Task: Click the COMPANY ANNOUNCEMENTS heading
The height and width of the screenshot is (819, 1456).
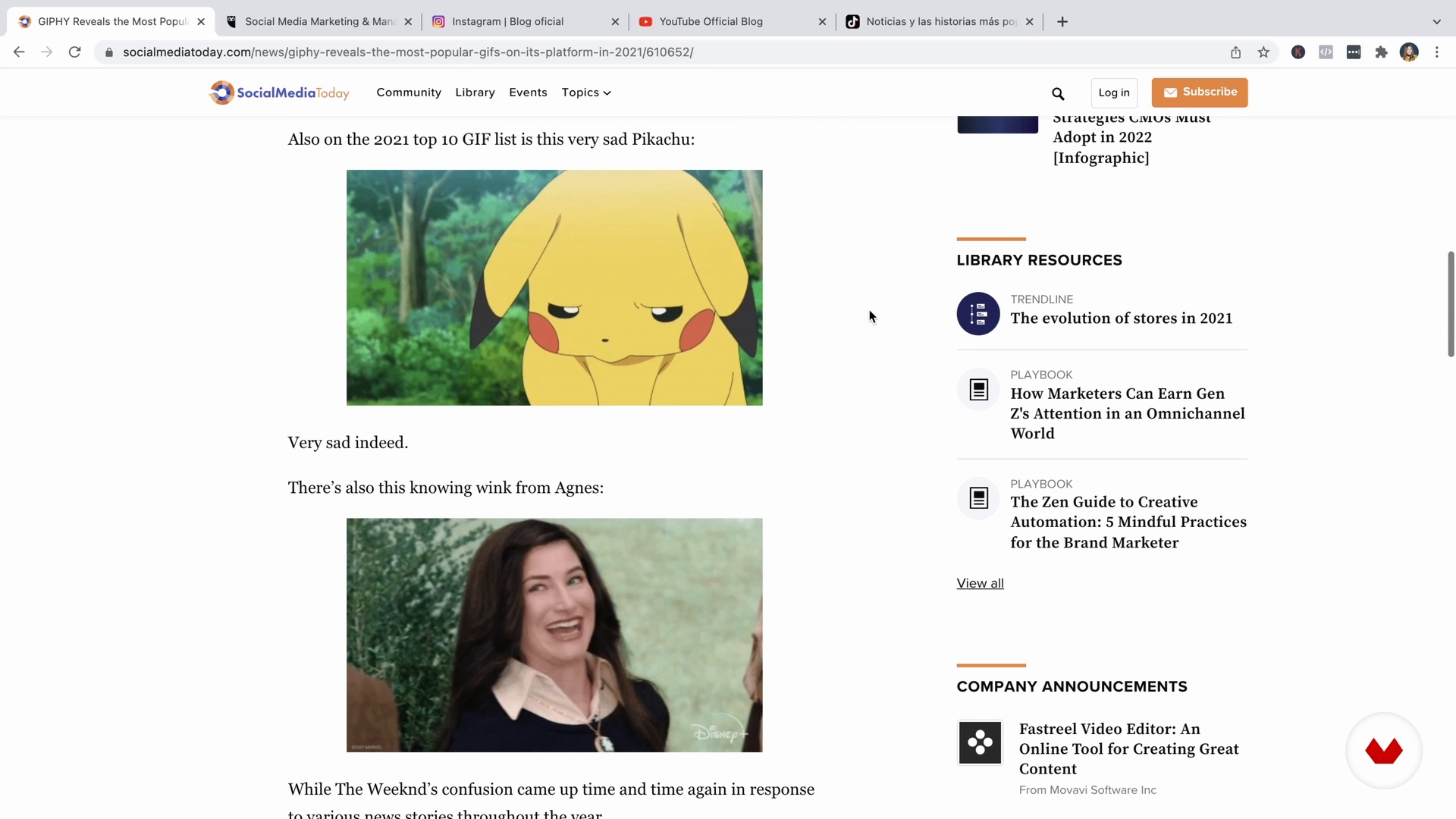Action: pyautogui.click(x=1072, y=686)
